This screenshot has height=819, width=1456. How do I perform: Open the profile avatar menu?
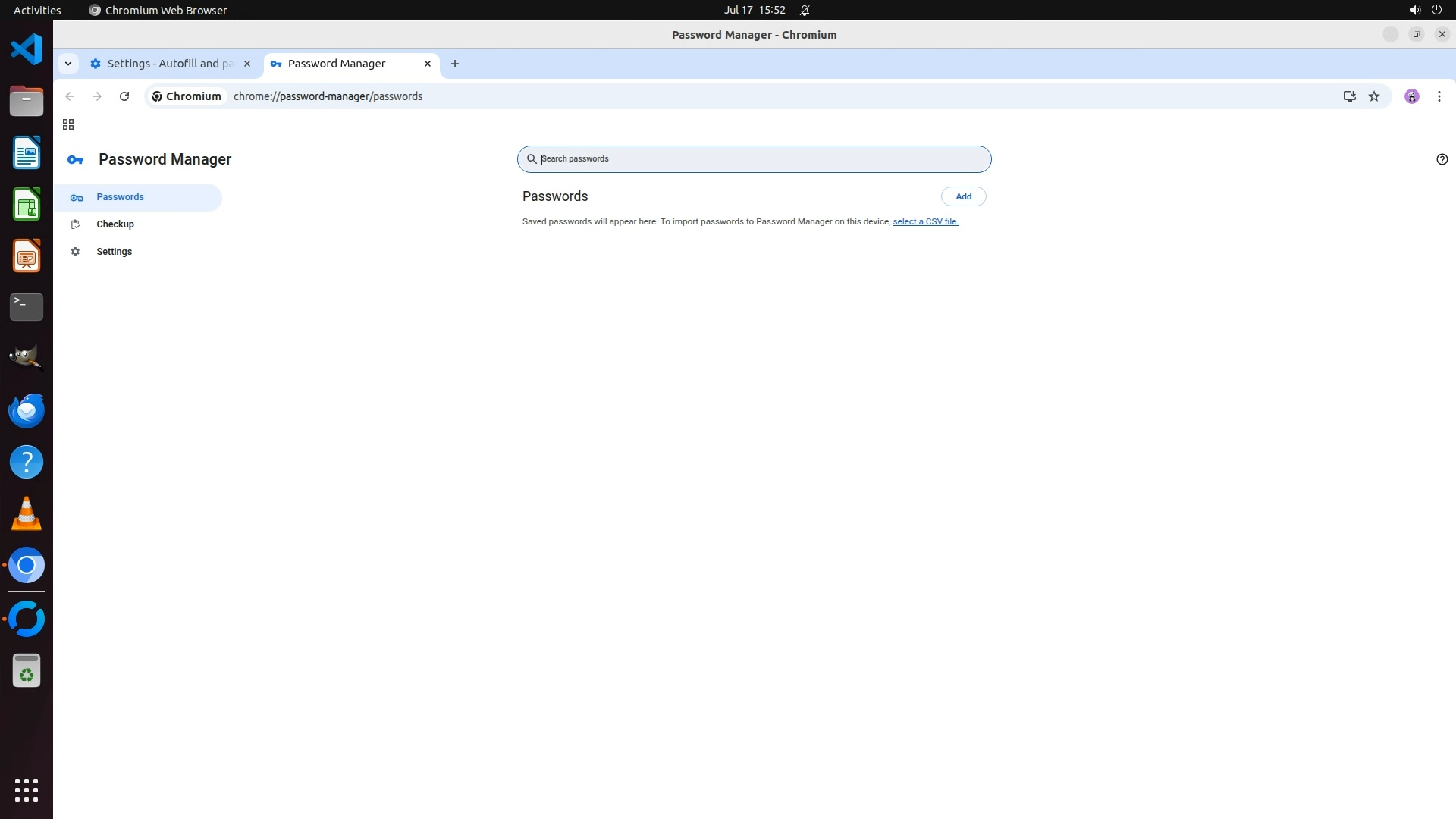pos(1411,96)
